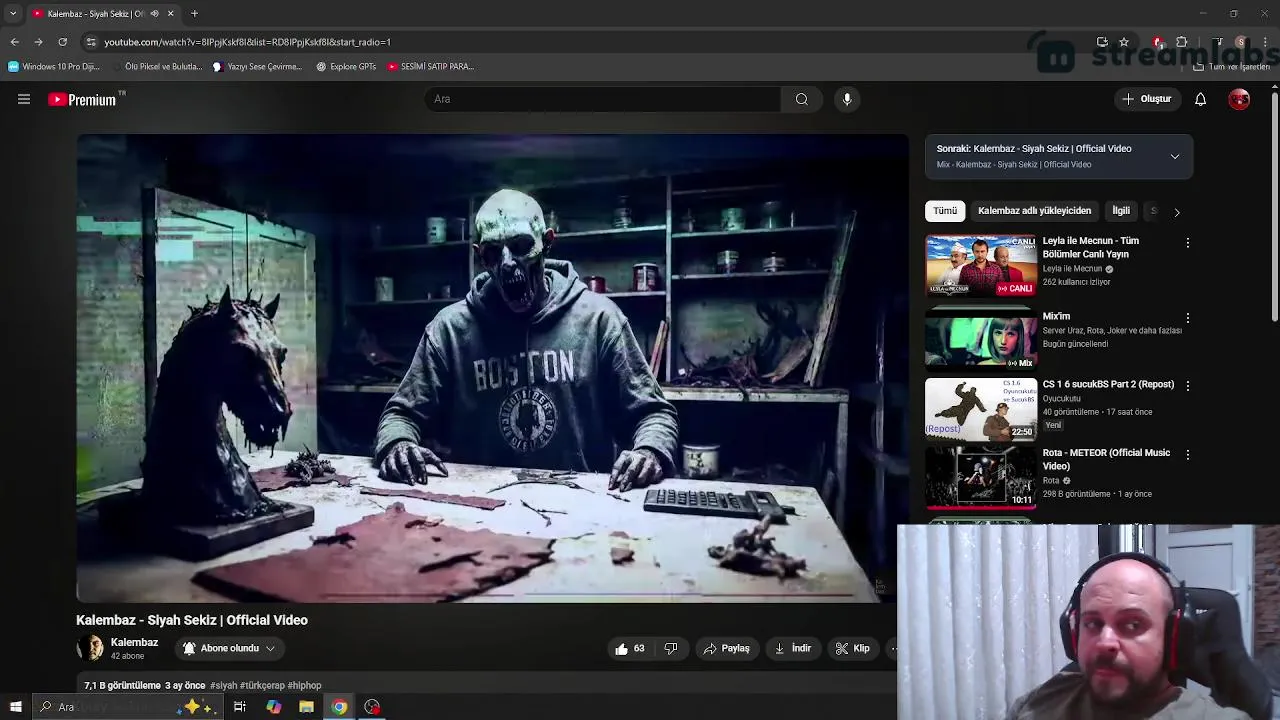Open Rota - METEOR video thumbnail
The width and height of the screenshot is (1280, 720).
point(981,477)
